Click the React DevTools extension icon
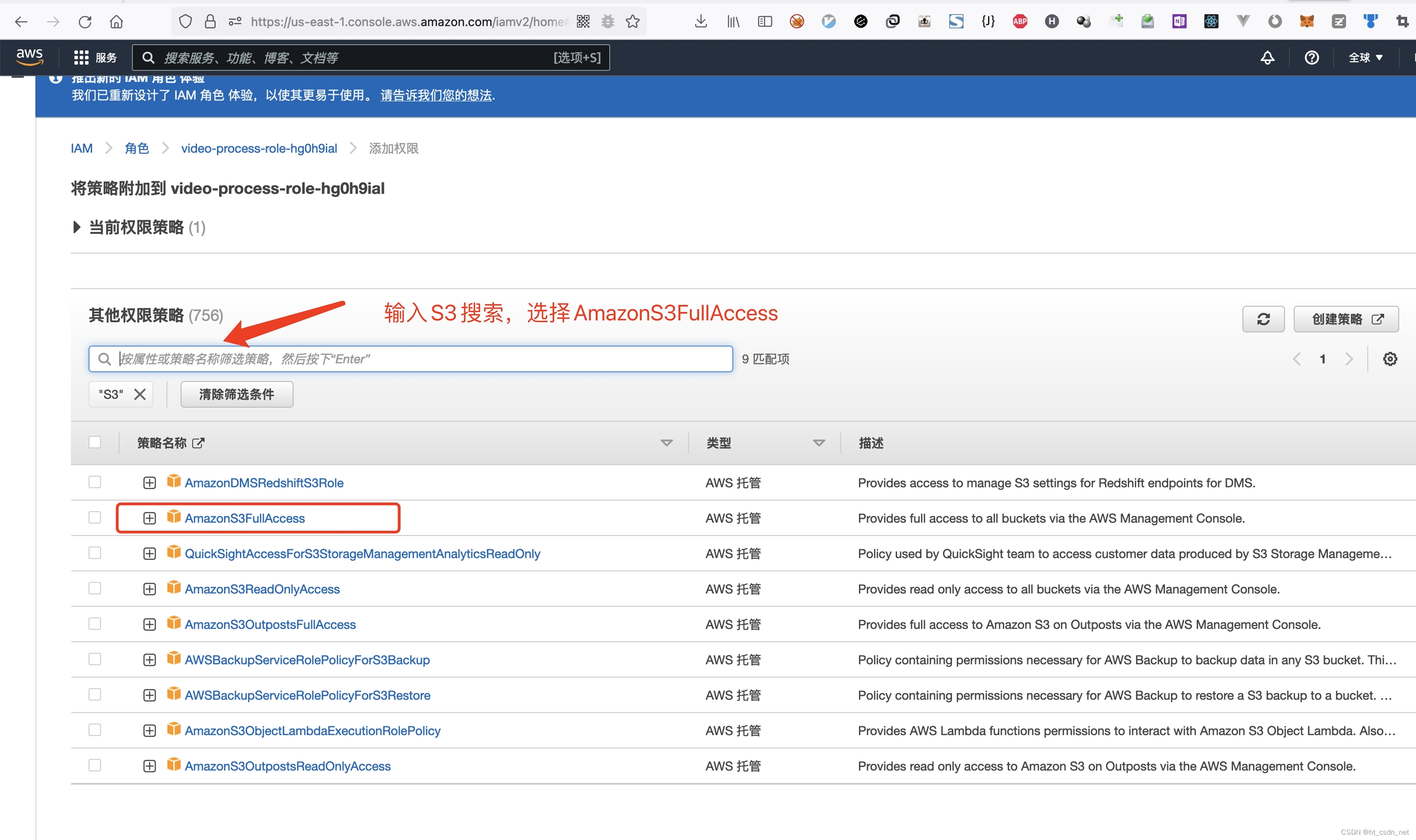The width and height of the screenshot is (1416, 840). point(1211,22)
